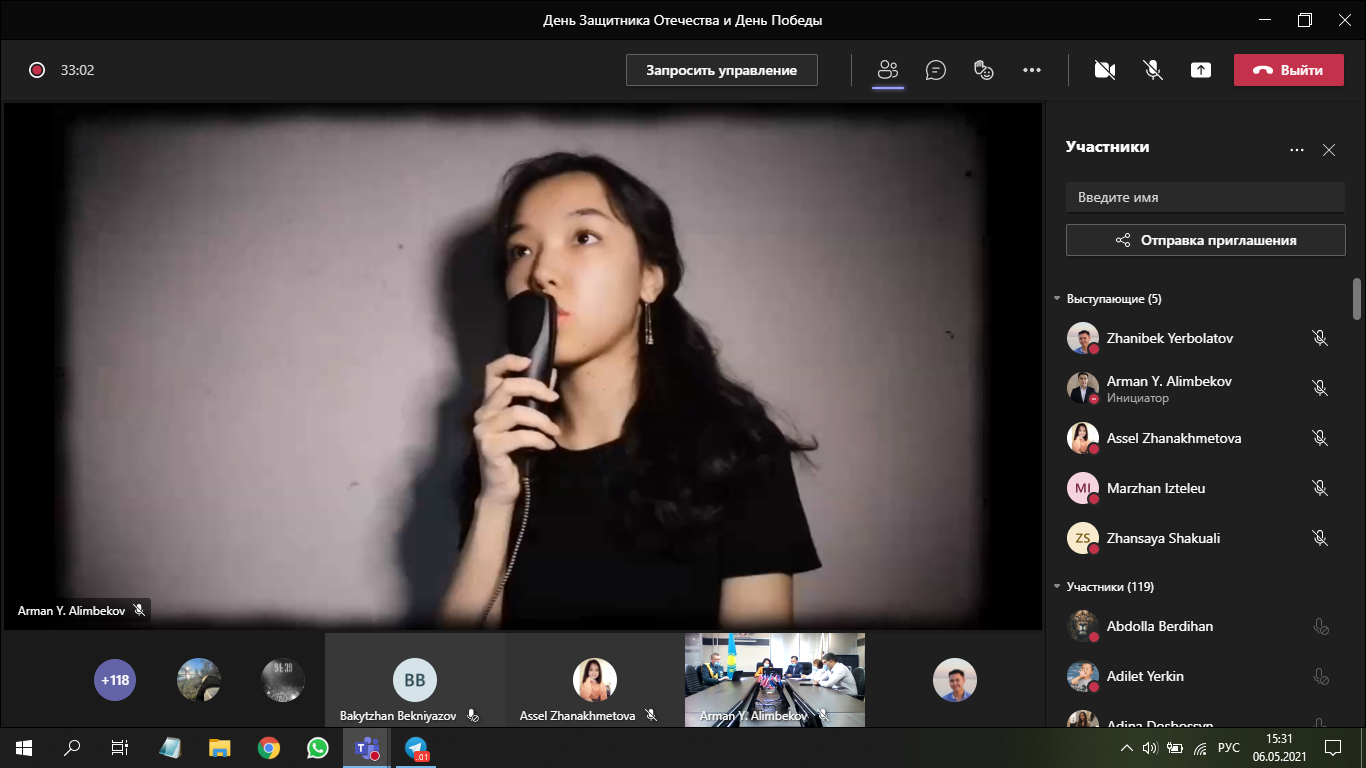This screenshot has width=1366, height=768.
Task: Click the Запросить управление button
Action: click(722, 70)
